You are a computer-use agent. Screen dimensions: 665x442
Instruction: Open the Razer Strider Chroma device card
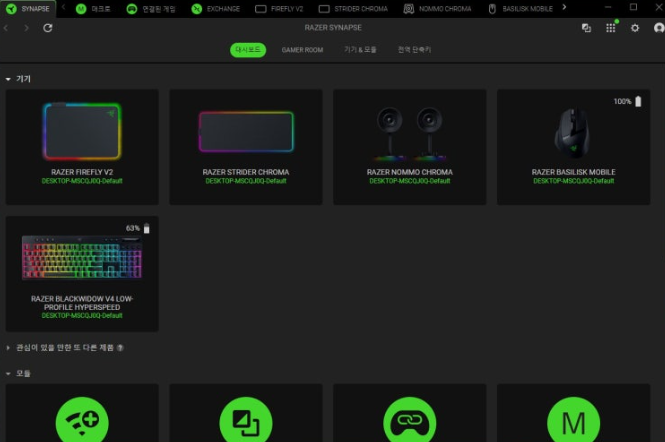pyautogui.click(x=246, y=147)
